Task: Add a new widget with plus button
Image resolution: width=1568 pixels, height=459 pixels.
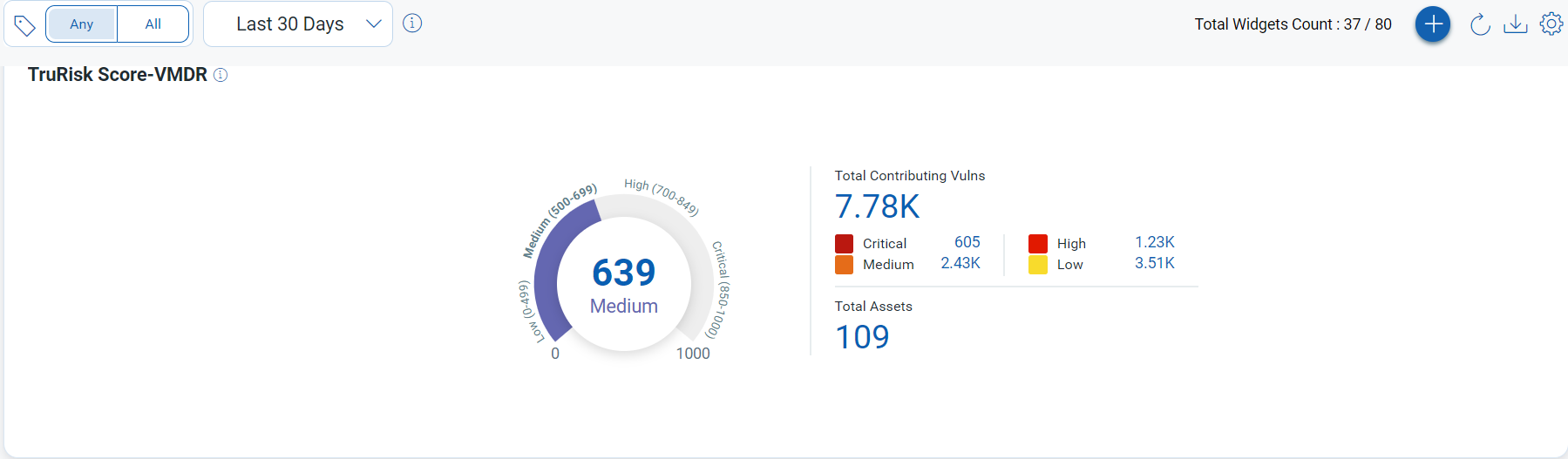Action: pyautogui.click(x=1433, y=24)
